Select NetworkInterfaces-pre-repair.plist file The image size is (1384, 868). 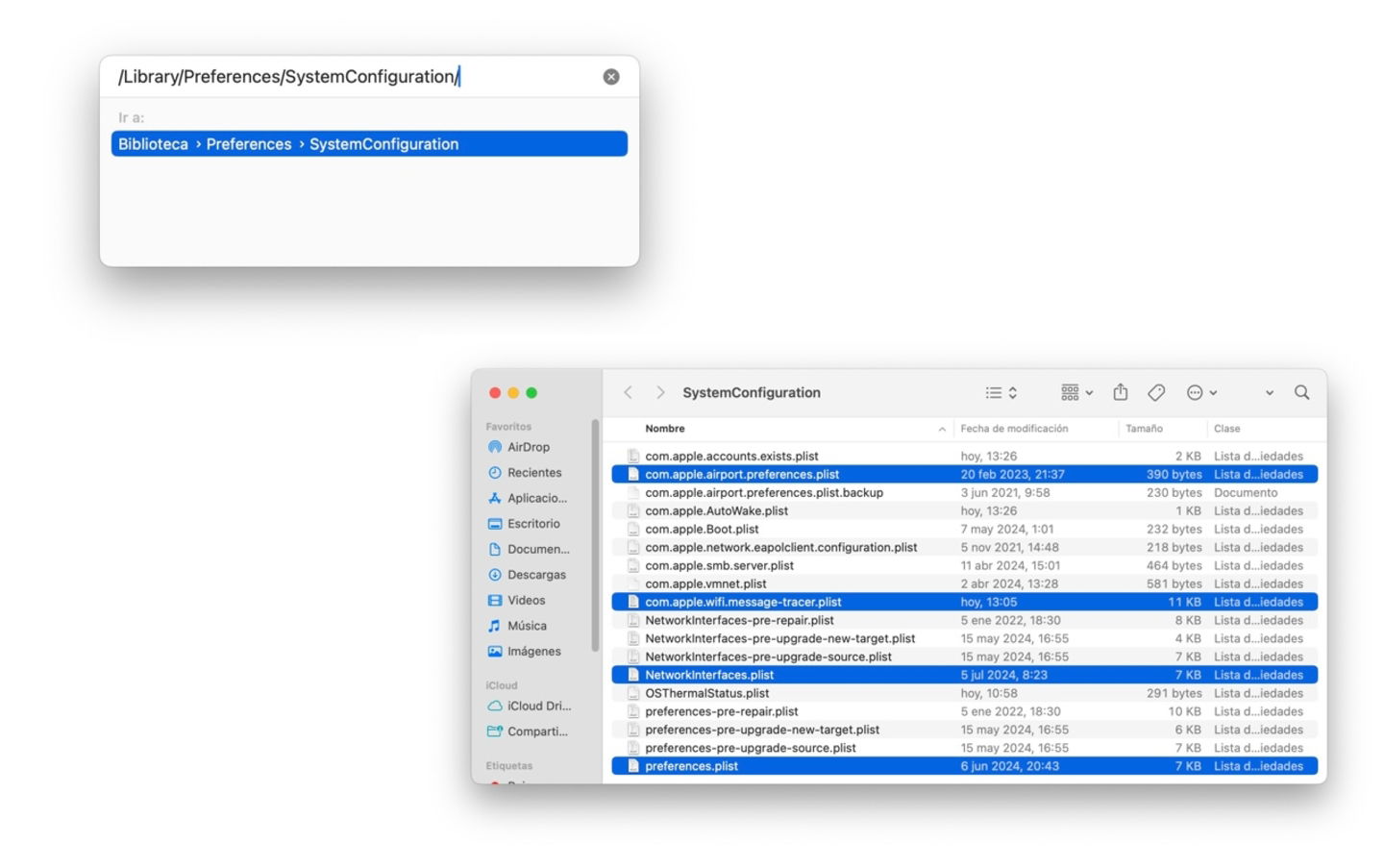[964, 621]
